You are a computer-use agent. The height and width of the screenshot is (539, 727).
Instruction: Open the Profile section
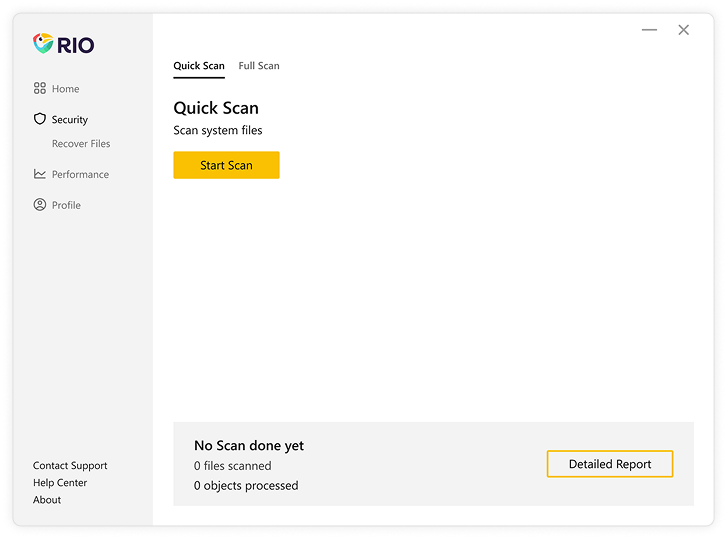tap(66, 206)
